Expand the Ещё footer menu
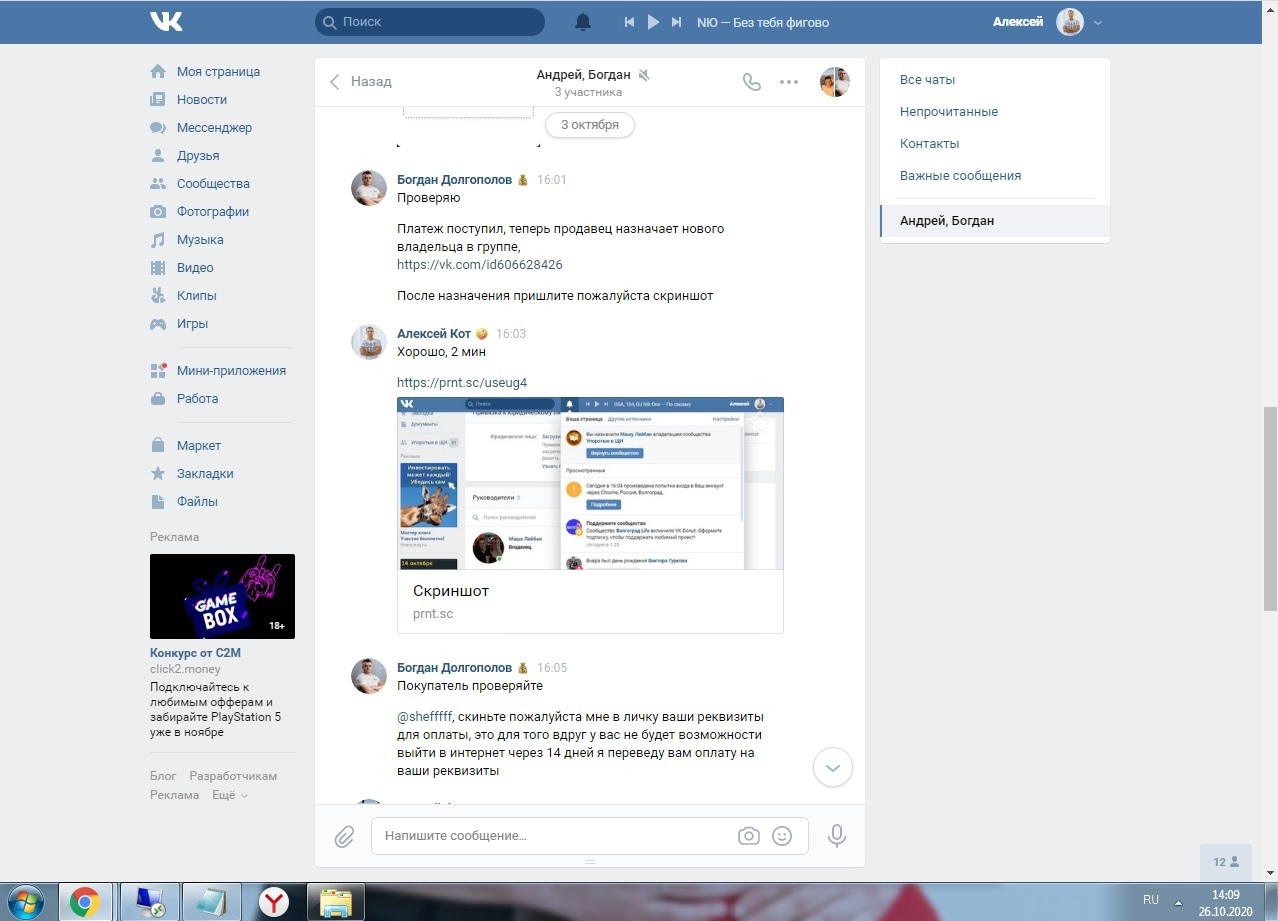Screen dimensions: 1278x921 pos(230,795)
